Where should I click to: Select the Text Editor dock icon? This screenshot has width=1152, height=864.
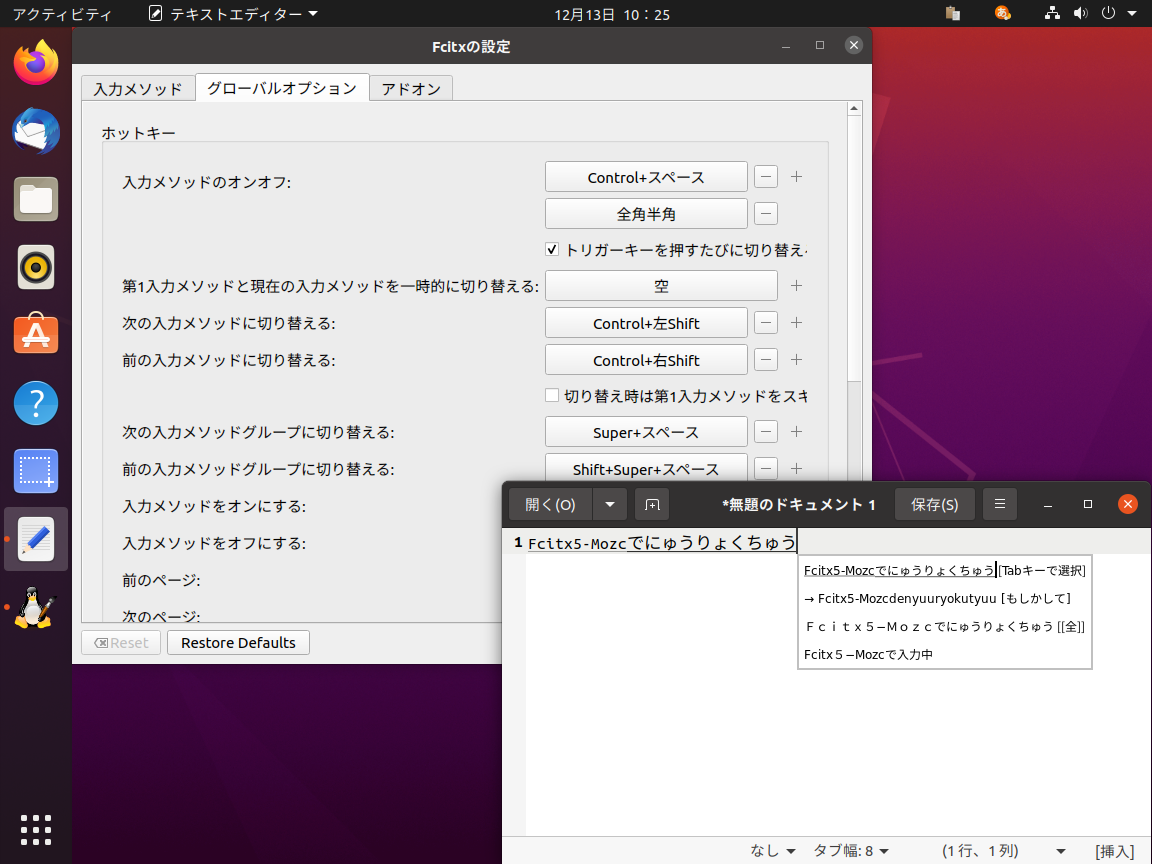click(x=36, y=539)
